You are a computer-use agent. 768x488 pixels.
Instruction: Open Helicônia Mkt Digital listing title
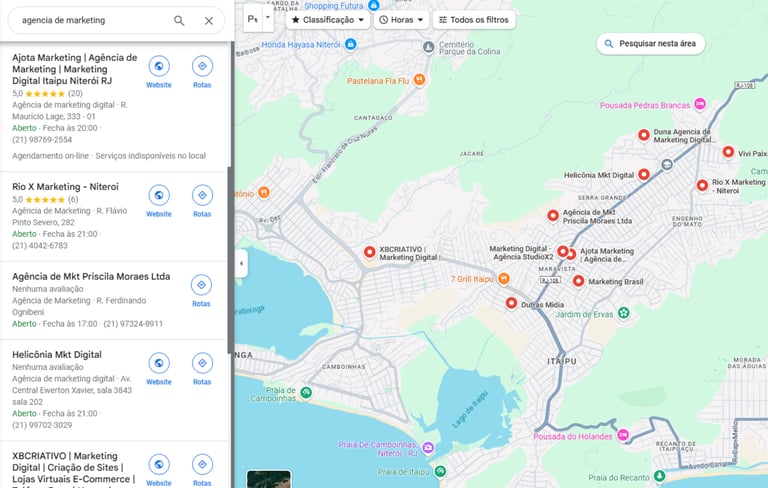click(x=57, y=355)
